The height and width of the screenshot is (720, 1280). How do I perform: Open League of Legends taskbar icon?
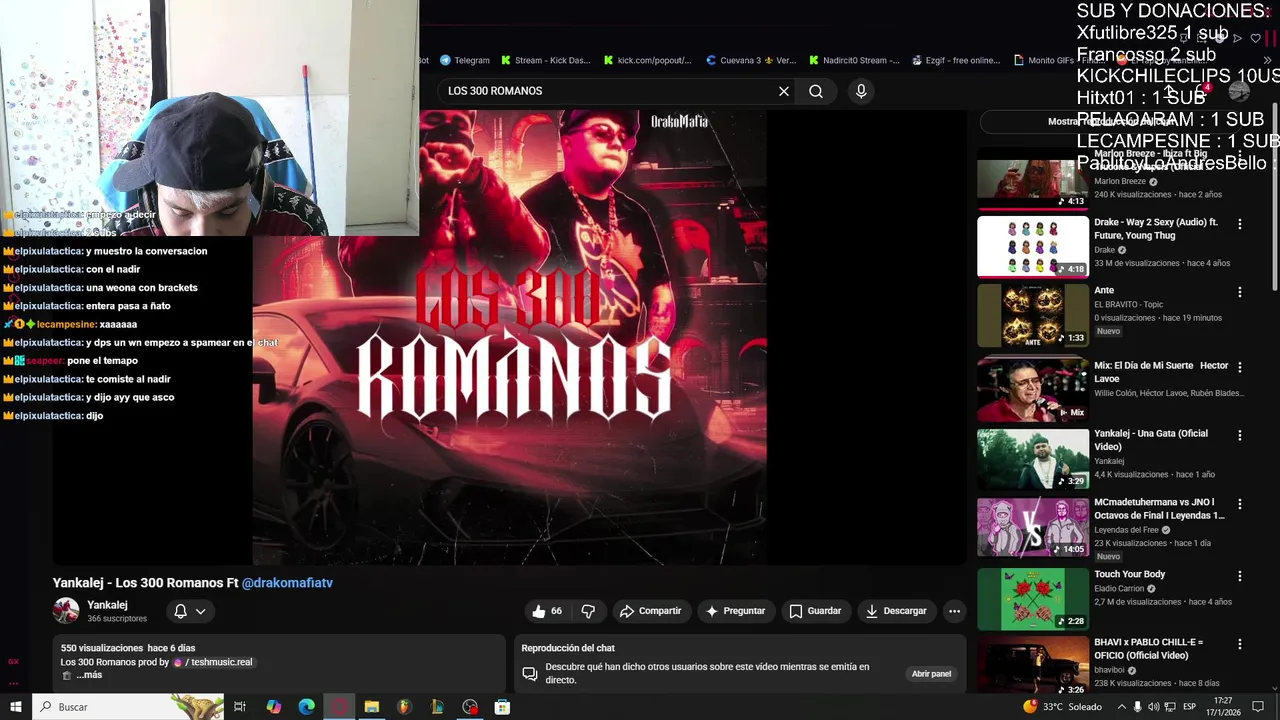(x=437, y=707)
